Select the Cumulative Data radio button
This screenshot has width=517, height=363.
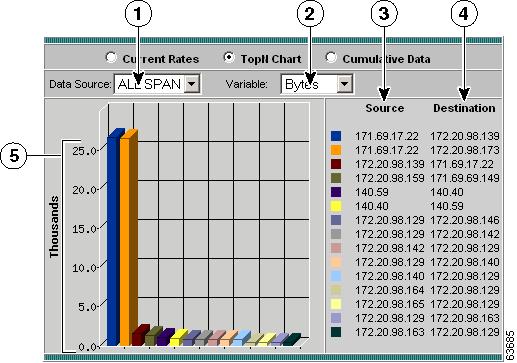(331, 57)
